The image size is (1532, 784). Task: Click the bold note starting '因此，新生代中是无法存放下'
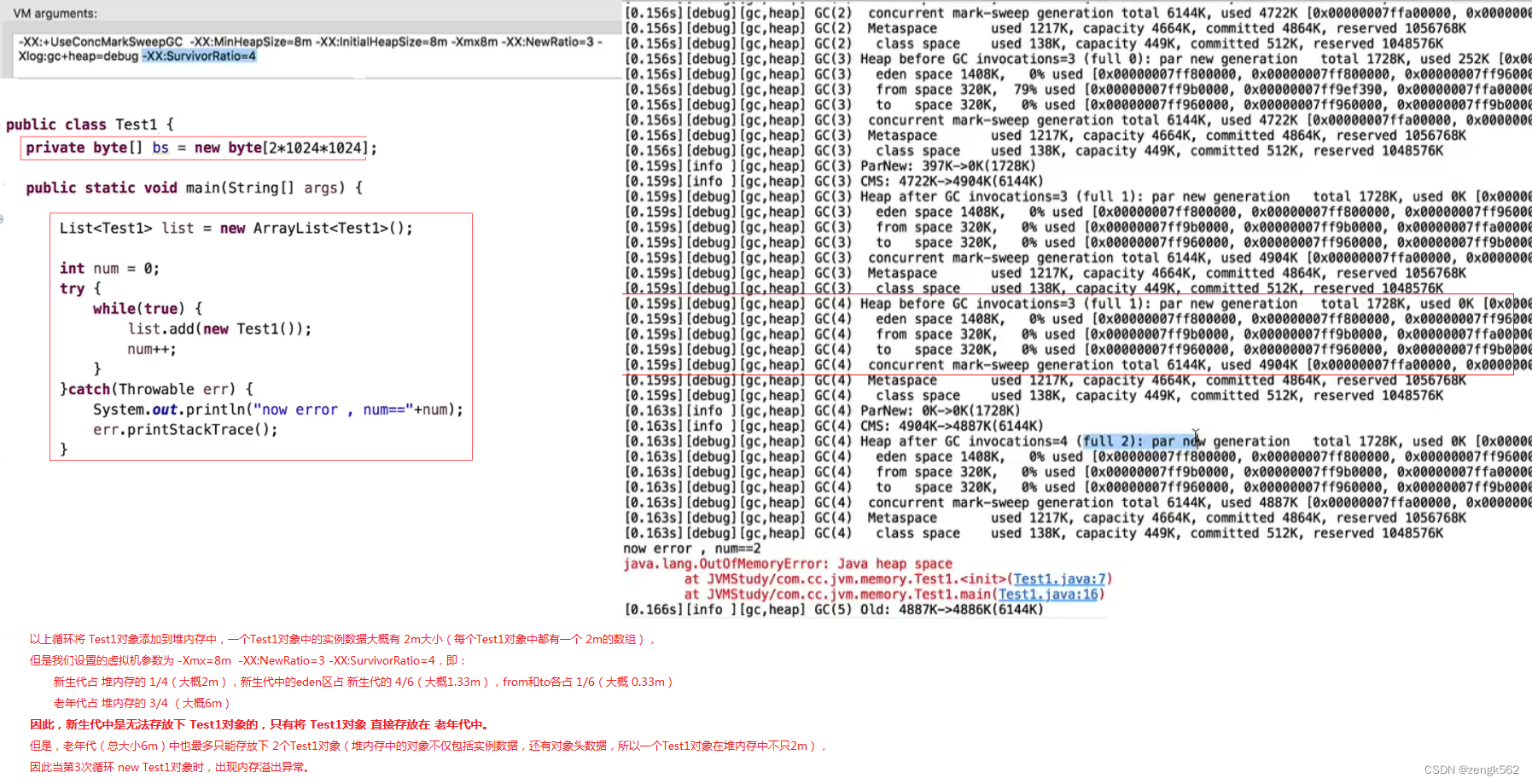point(261,724)
